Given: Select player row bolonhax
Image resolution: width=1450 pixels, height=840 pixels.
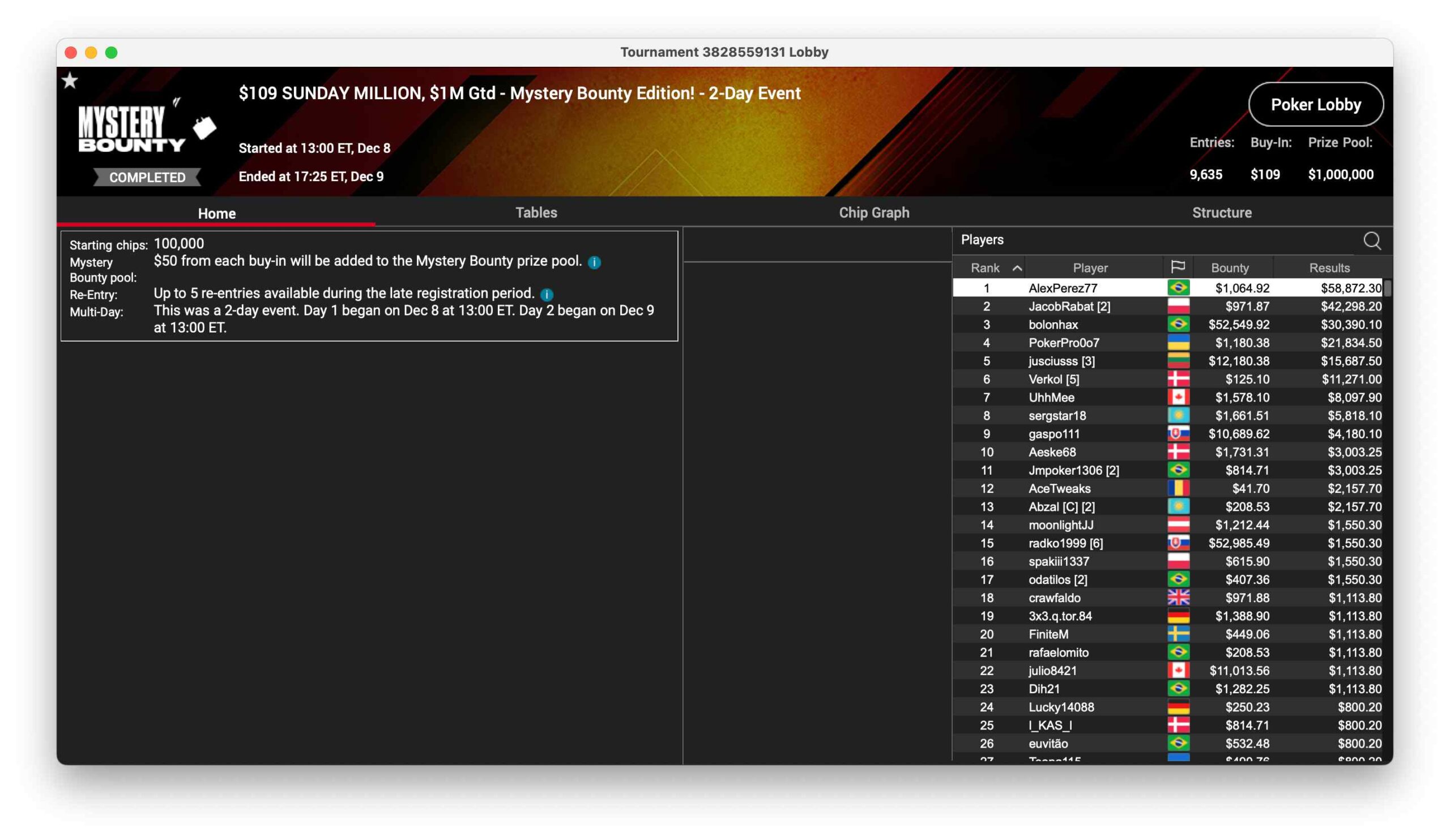Looking at the screenshot, I should pyautogui.click(x=1053, y=325).
